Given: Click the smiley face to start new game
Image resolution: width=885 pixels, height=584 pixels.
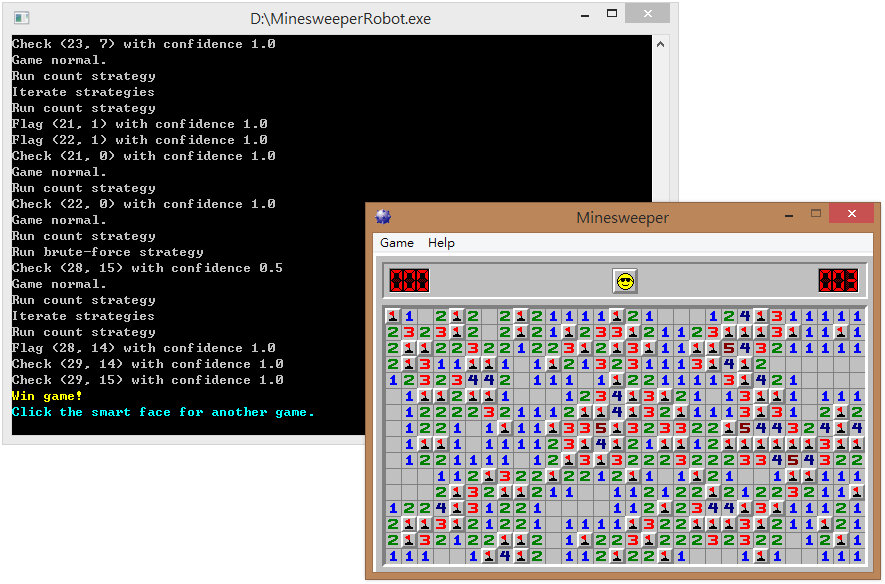Looking at the screenshot, I should pos(625,281).
